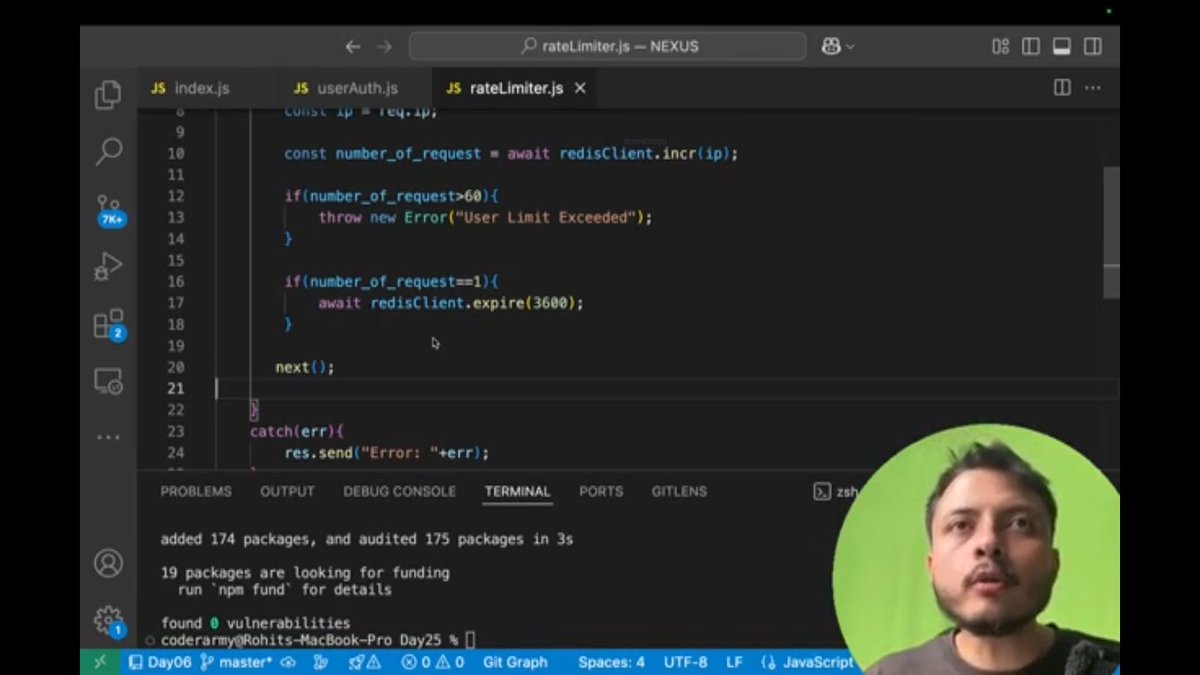Toggle the secondary side bar
1200x675 pixels.
click(1093, 46)
